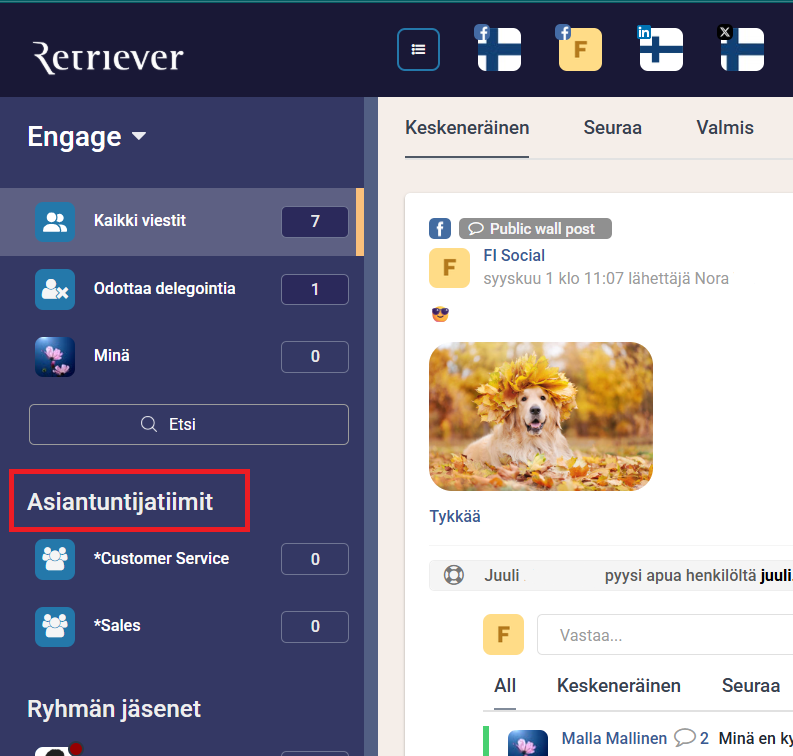Open Kaikki viestit message list
The width and height of the screenshot is (793, 756).
(x=182, y=222)
